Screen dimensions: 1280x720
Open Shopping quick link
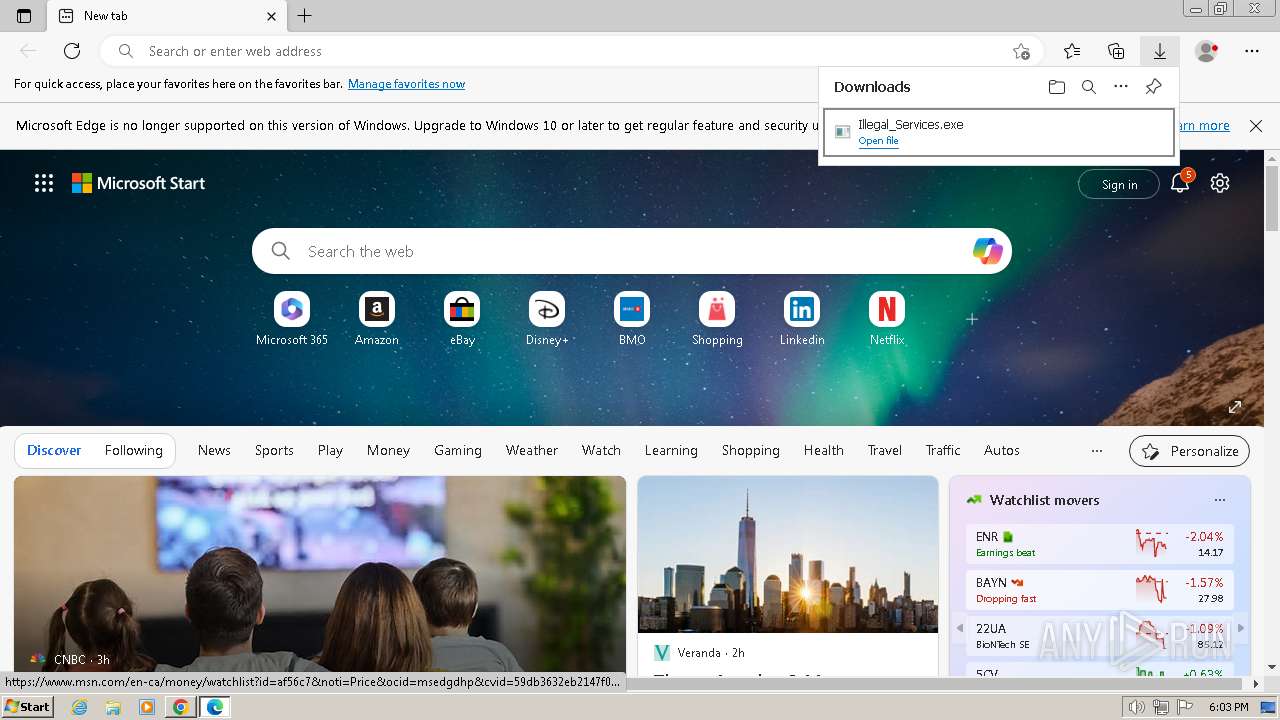tap(717, 319)
